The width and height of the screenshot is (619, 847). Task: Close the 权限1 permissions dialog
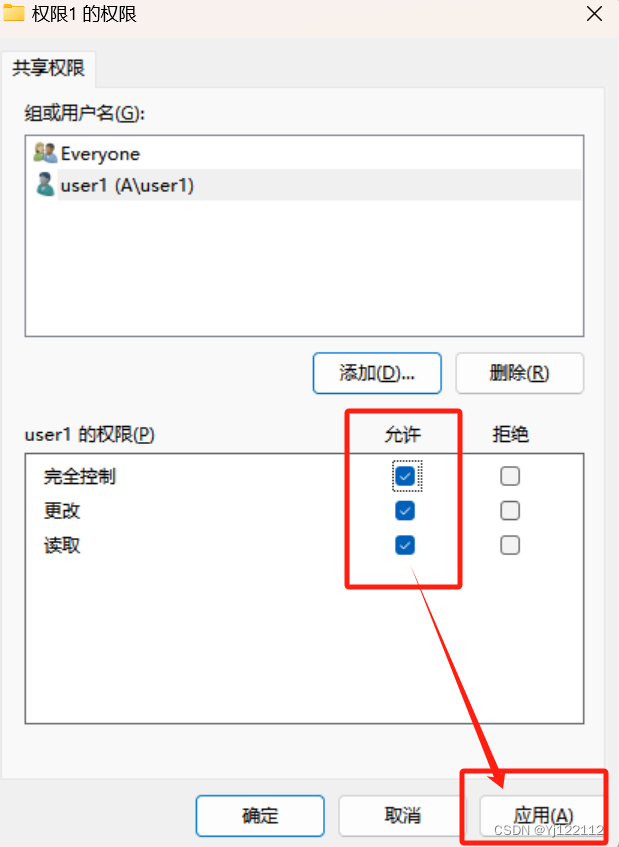point(594,14)
